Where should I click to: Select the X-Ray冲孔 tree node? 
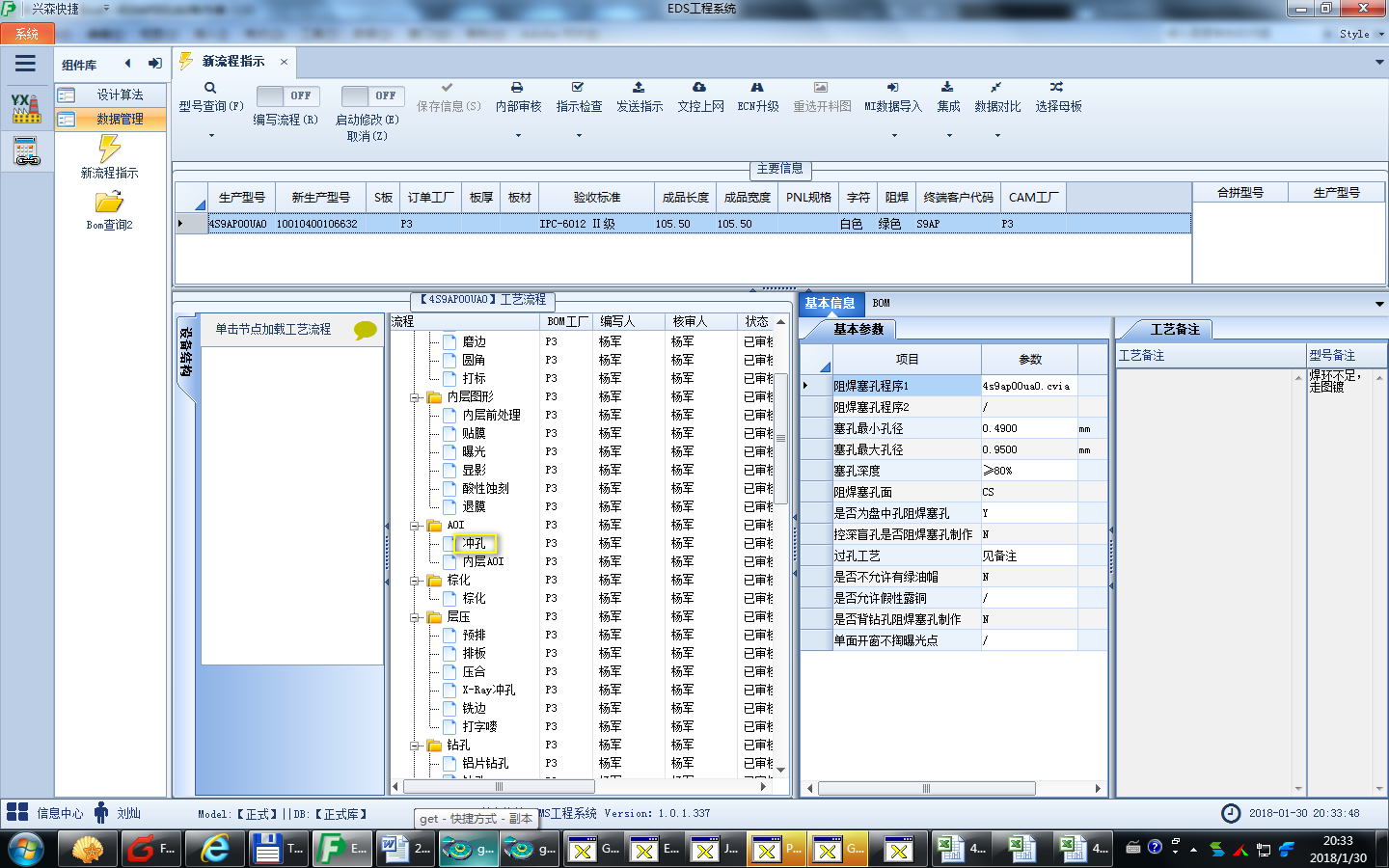click(x=488, y=691)
